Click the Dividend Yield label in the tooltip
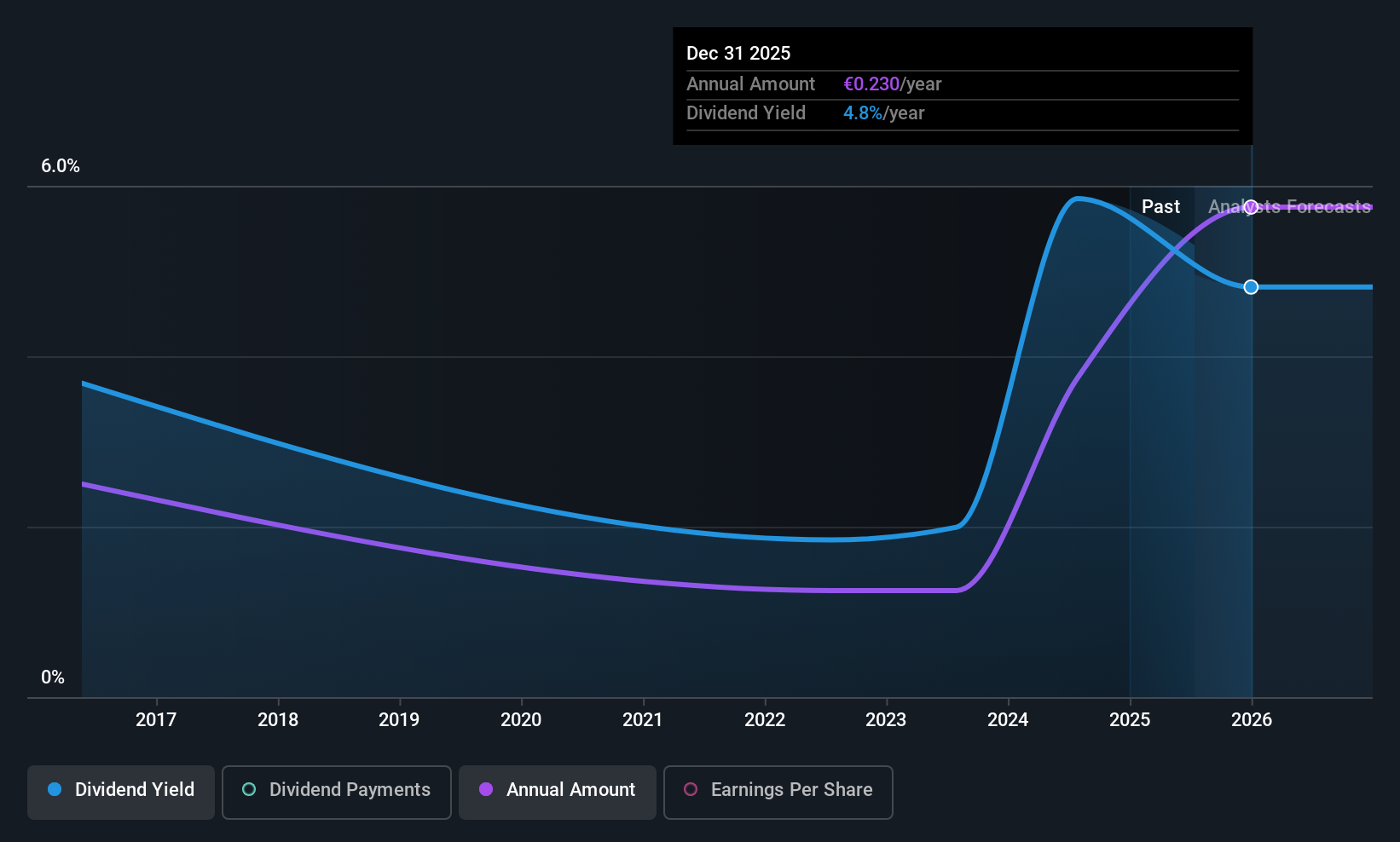This screenshot has width=1400, height=842. coord(746,113)
